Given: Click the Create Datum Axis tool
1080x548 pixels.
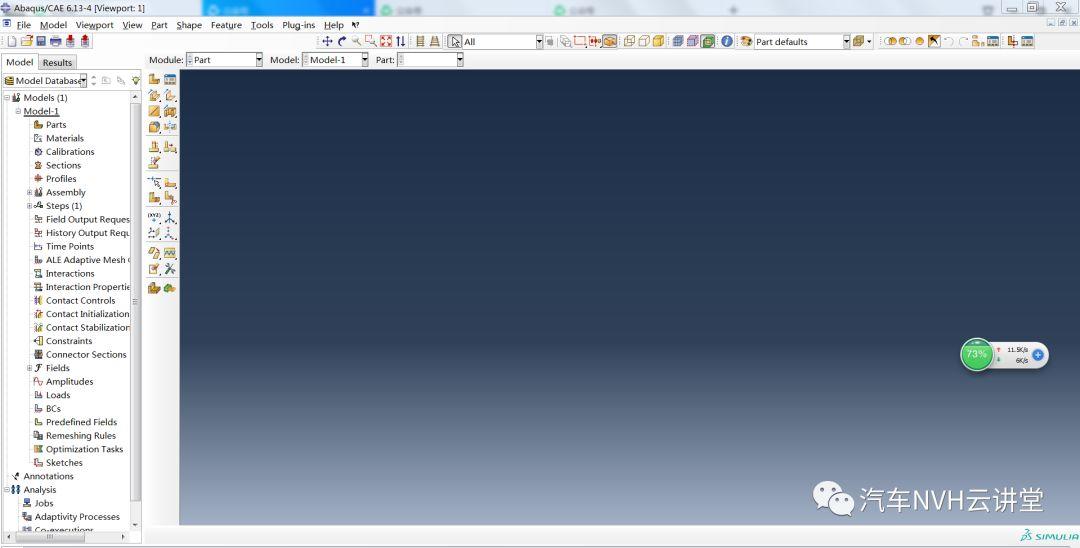Looking at the screenshot, I should 170,217.
